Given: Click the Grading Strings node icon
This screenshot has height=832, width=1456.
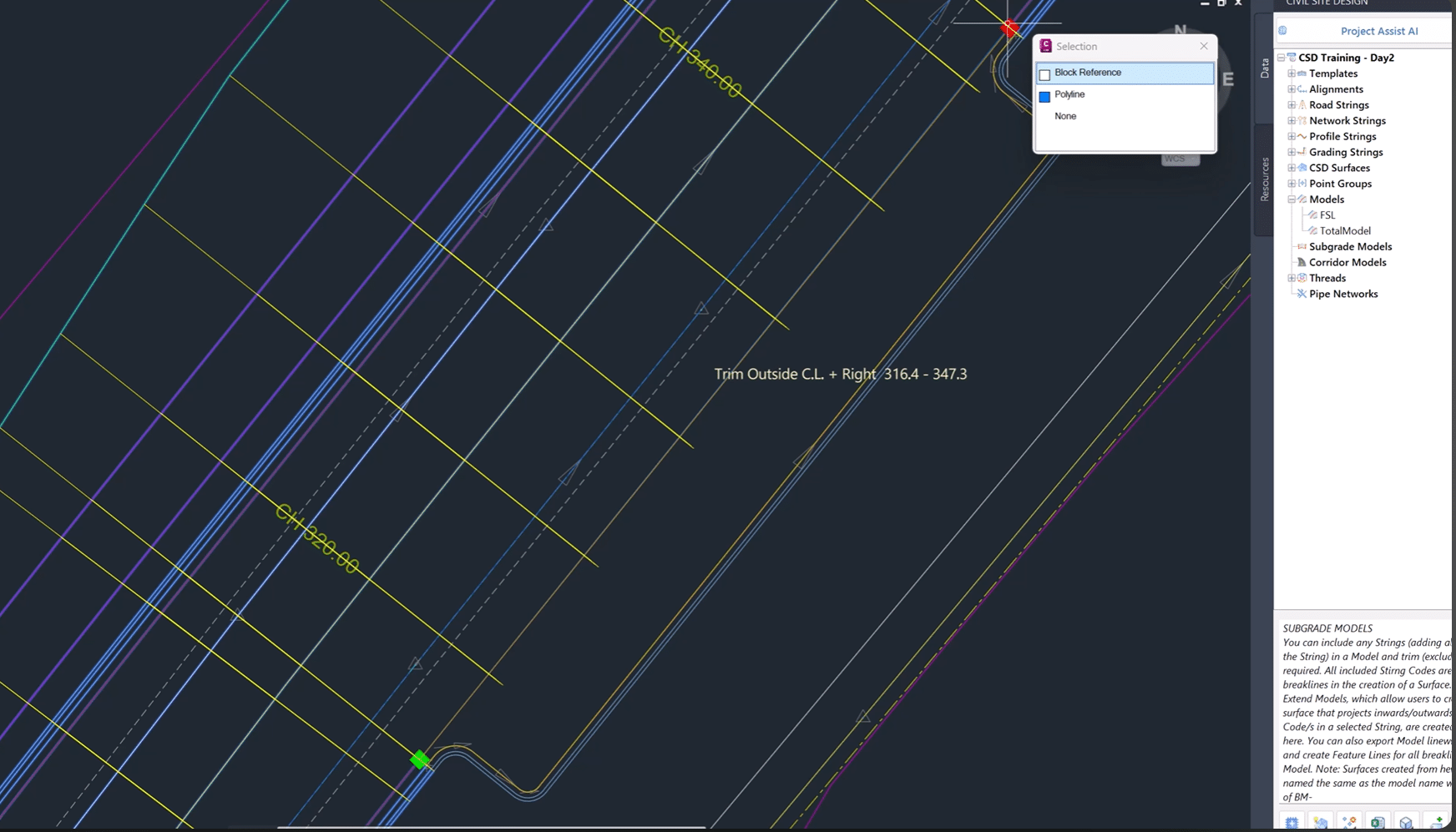Looking at the screenshot, I should pos(1302,153).
